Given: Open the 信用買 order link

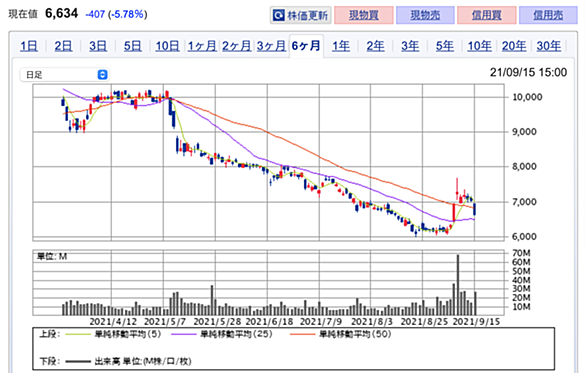Looking at the screenshot, I should [x=487, y=15].
